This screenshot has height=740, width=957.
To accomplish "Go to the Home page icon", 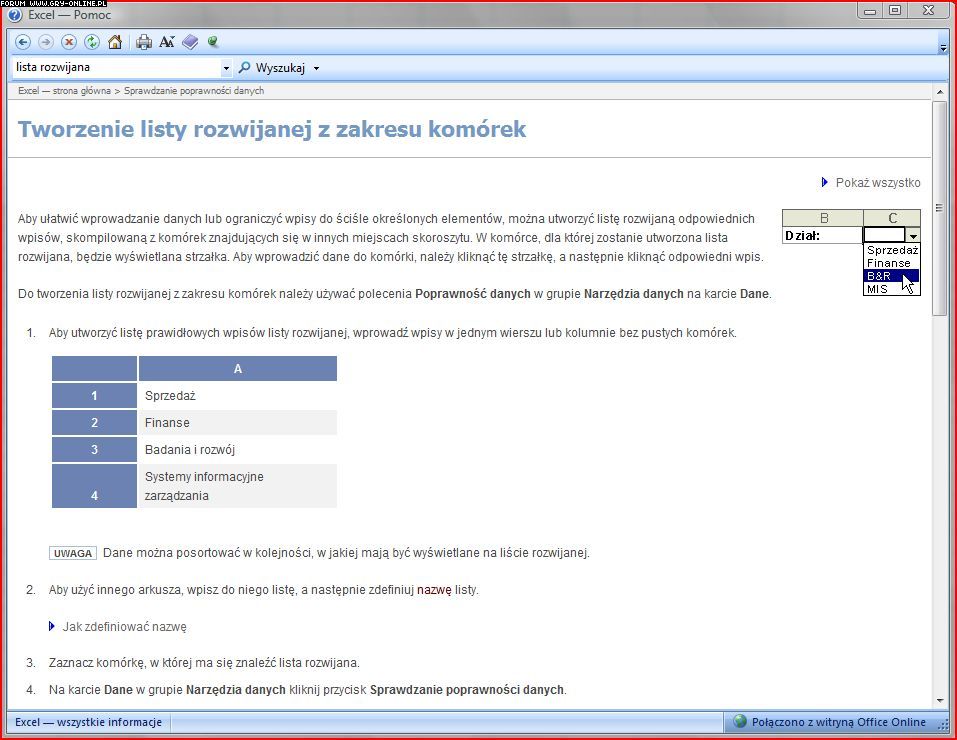I will tap(115, 42).
